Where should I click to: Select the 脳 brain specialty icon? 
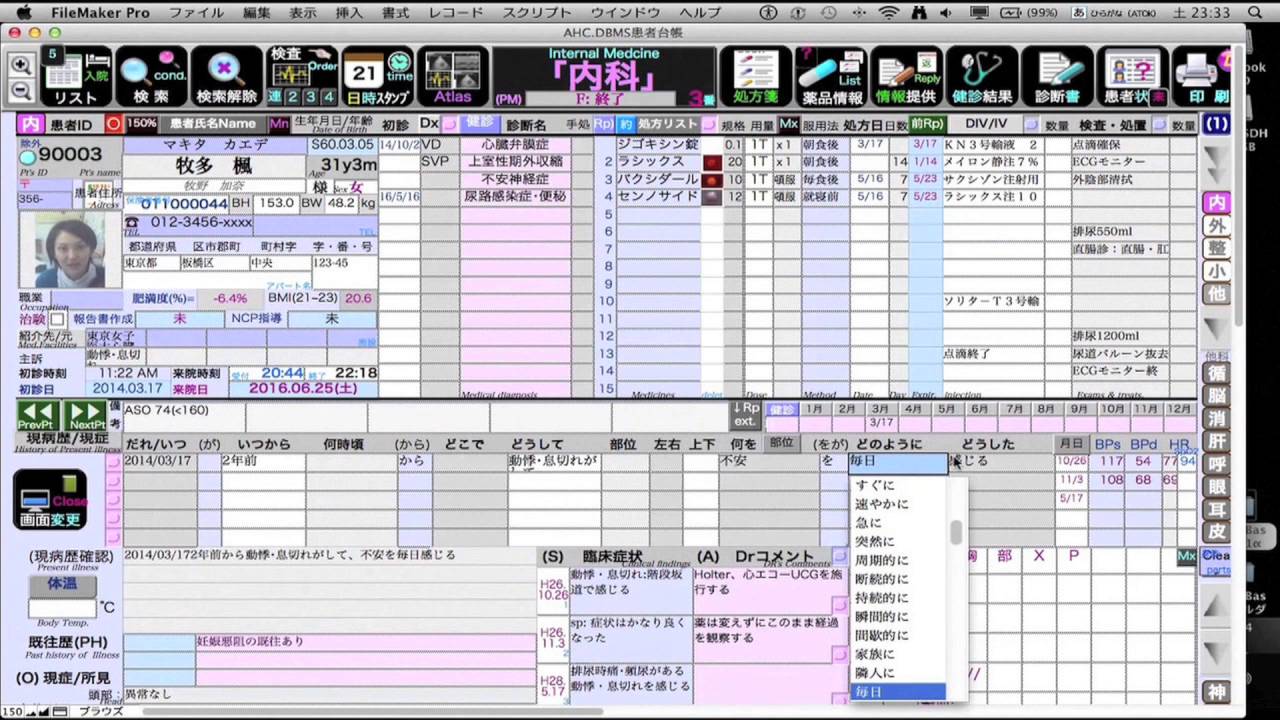tap(1216, 396)
